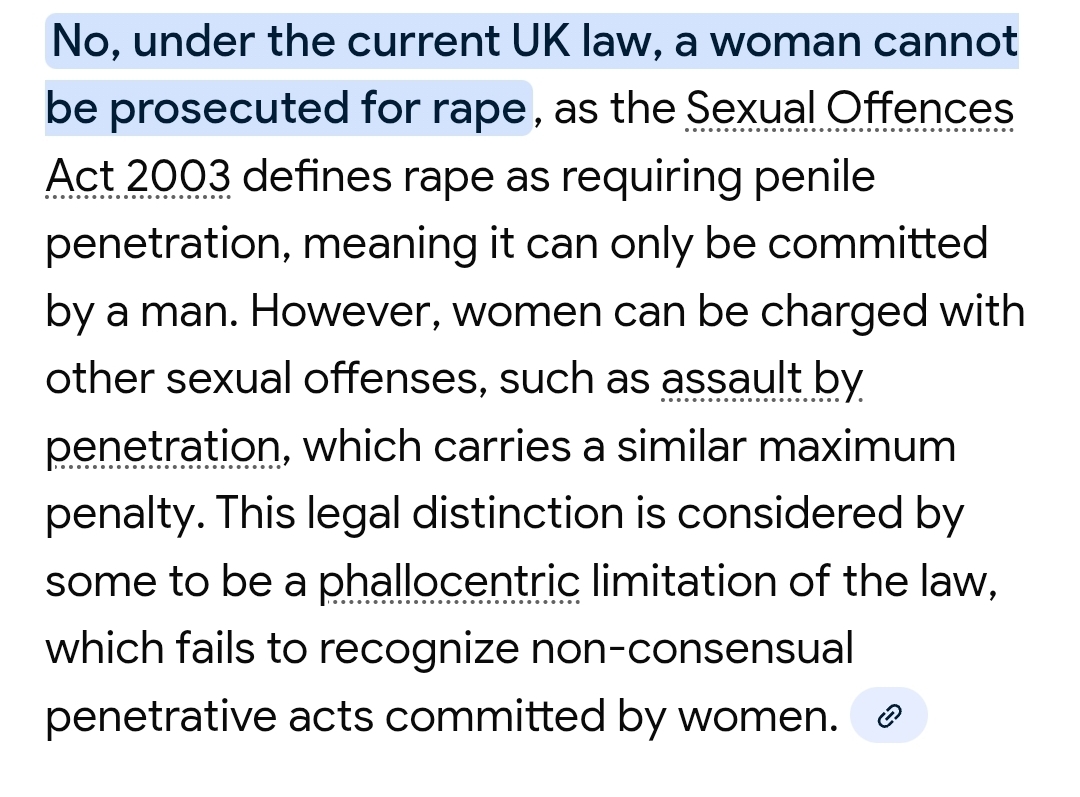Open the 'Sexual Offences' underlined link
The width and height of the screenshot is (1080, 797).
(x=850, y=109)
